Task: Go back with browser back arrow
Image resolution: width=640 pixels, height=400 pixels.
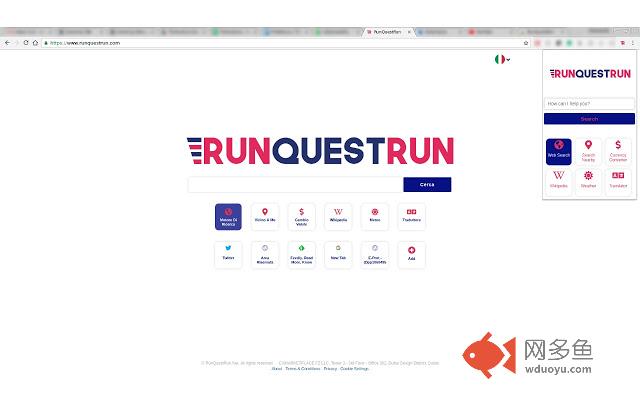Action: point(7,43)
